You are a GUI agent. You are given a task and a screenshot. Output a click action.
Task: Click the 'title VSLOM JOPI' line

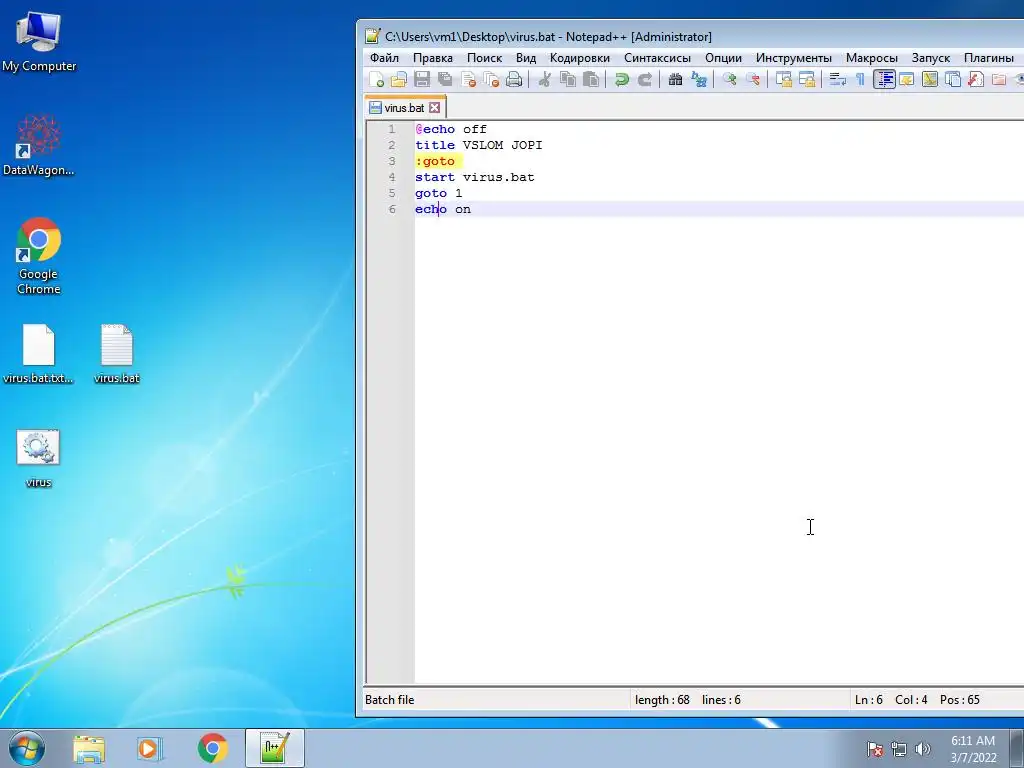(479, 145)
